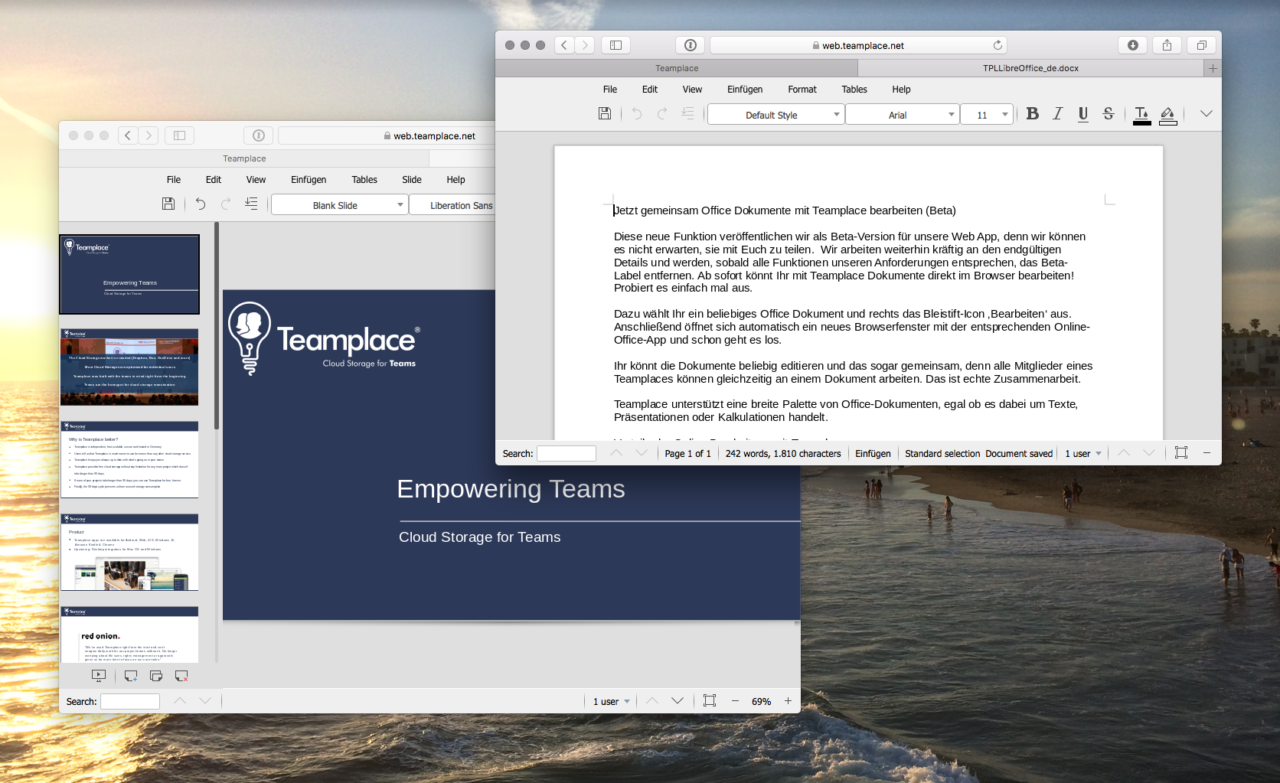Viewport: 1280px width, 783px height.
Task: Click the address bar showing web.teamplace.net in document window
Action: pos(858,45)
